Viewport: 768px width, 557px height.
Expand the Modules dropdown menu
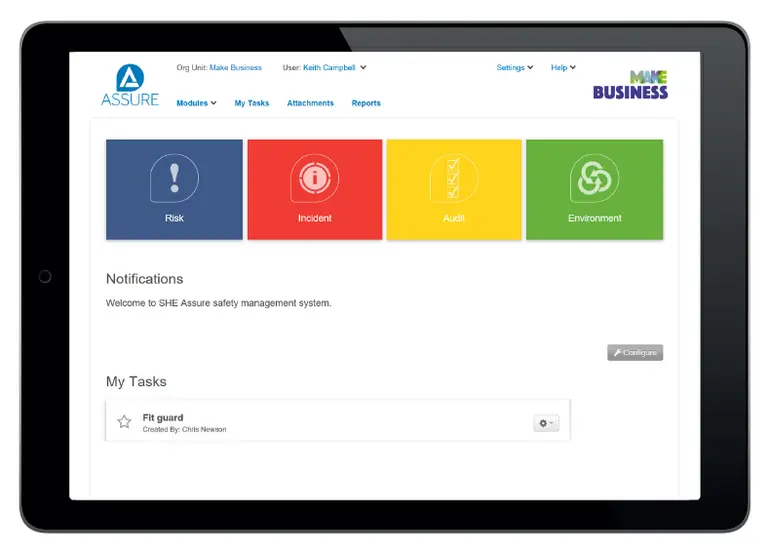(196, 103)
